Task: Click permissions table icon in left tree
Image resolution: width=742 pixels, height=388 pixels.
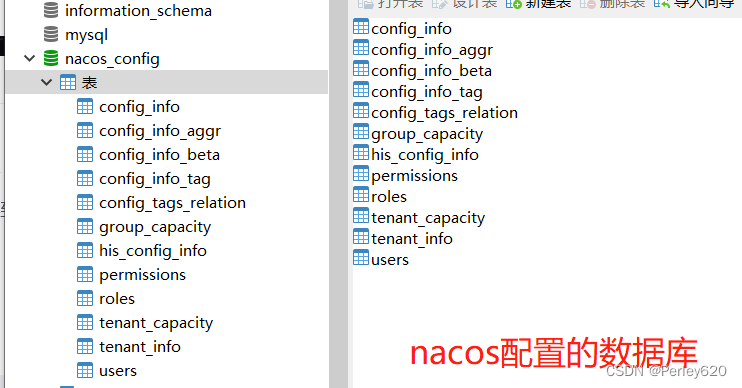Action: (85, 274)
